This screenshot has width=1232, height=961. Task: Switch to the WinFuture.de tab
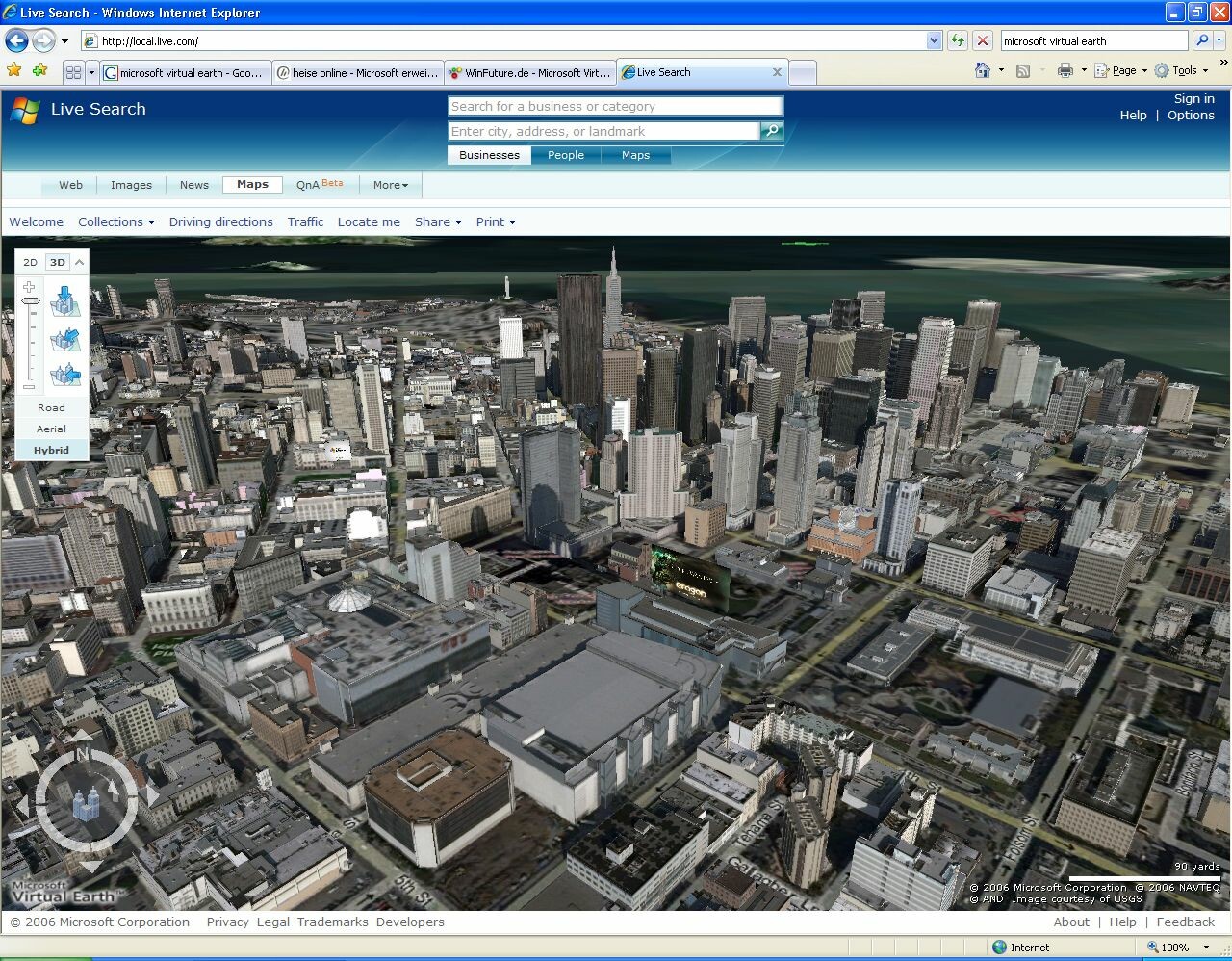click(529, 72)
